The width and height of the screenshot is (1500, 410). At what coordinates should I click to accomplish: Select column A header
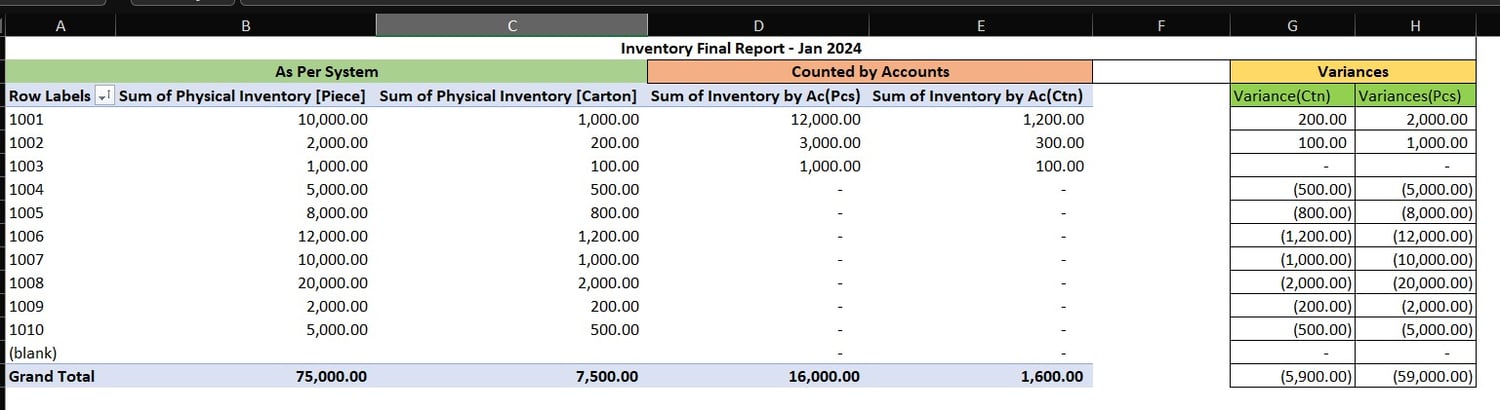(x=61, y=27)
